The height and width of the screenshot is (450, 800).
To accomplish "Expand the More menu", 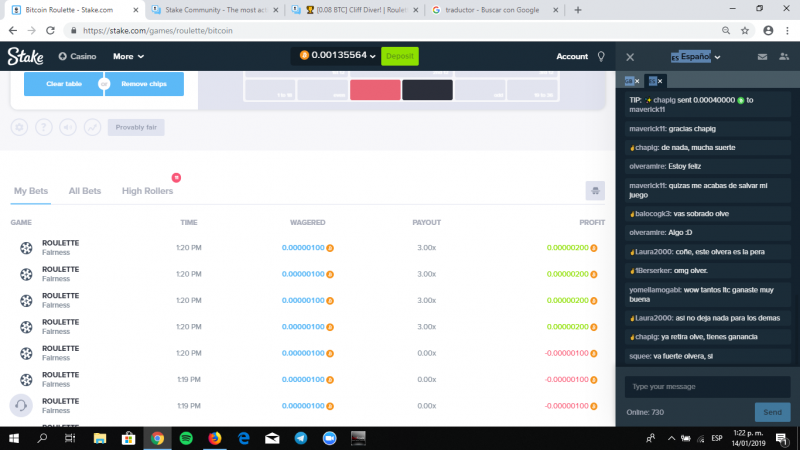I will pyautogui.click(x=129, y=57).
